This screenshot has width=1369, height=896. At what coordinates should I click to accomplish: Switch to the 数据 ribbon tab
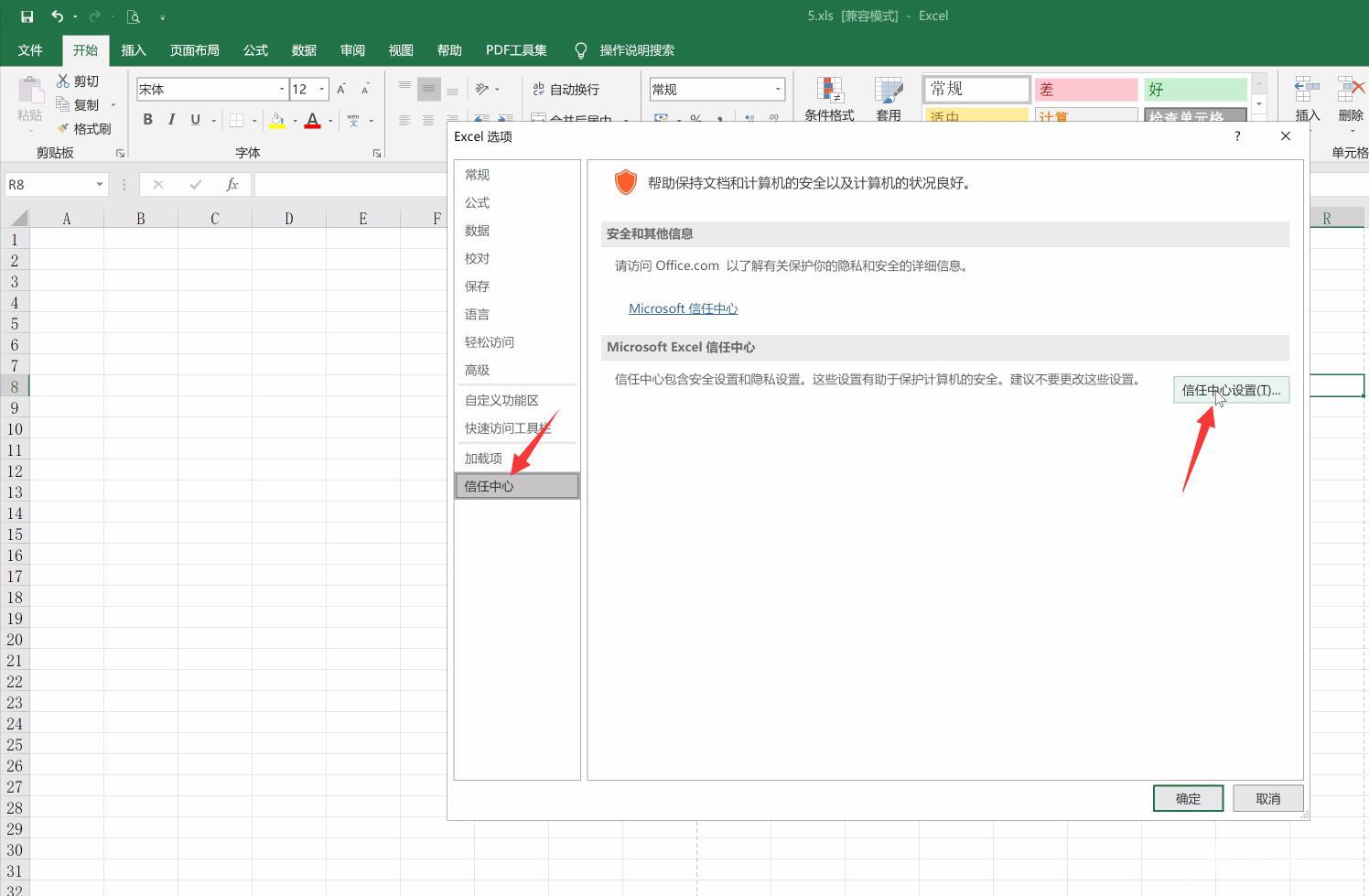[304, 50]
